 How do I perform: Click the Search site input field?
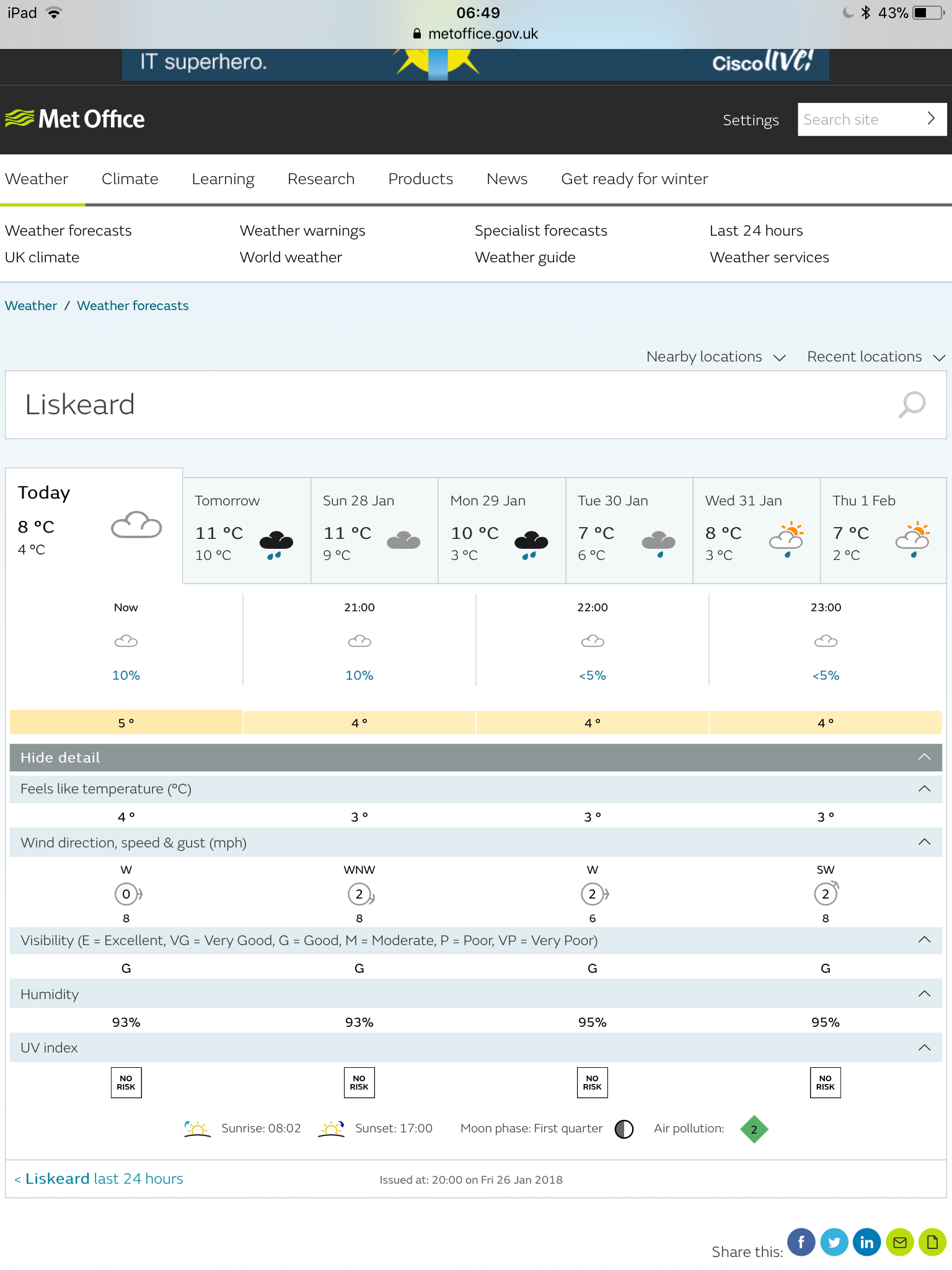[858, 120]
